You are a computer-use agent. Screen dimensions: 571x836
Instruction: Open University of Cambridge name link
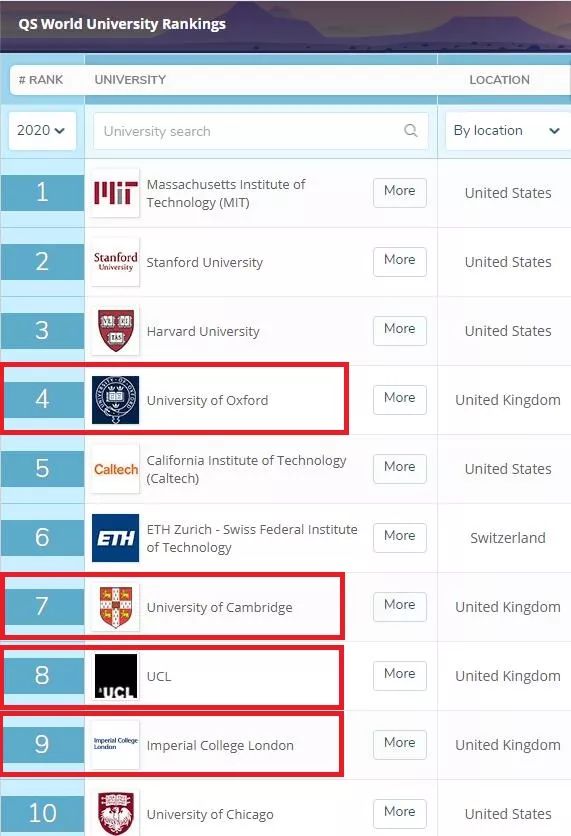click(220, 607)
